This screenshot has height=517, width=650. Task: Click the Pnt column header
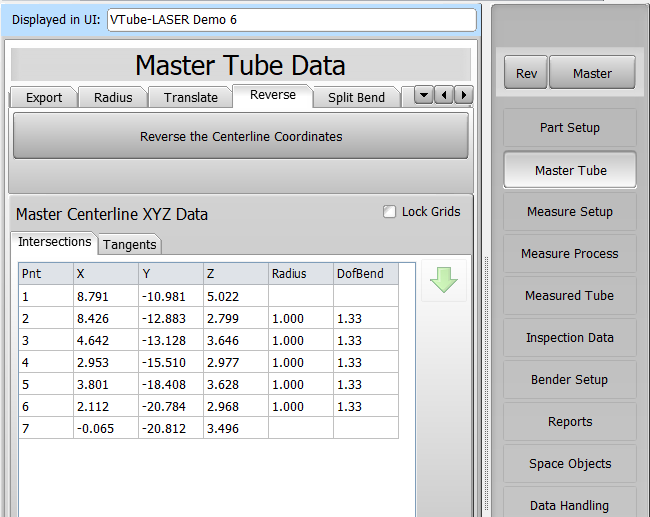click(46, 274)
